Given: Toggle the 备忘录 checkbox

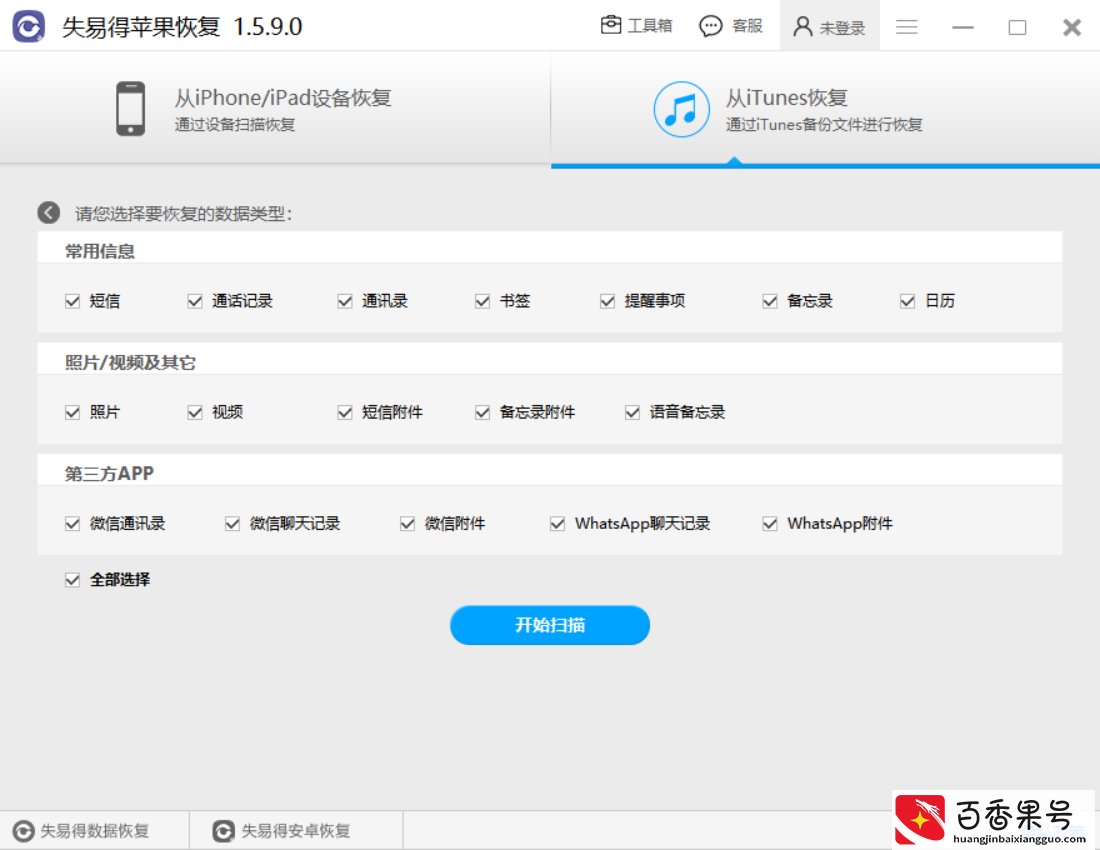Looking at the screenshot, I should point(770,301).
